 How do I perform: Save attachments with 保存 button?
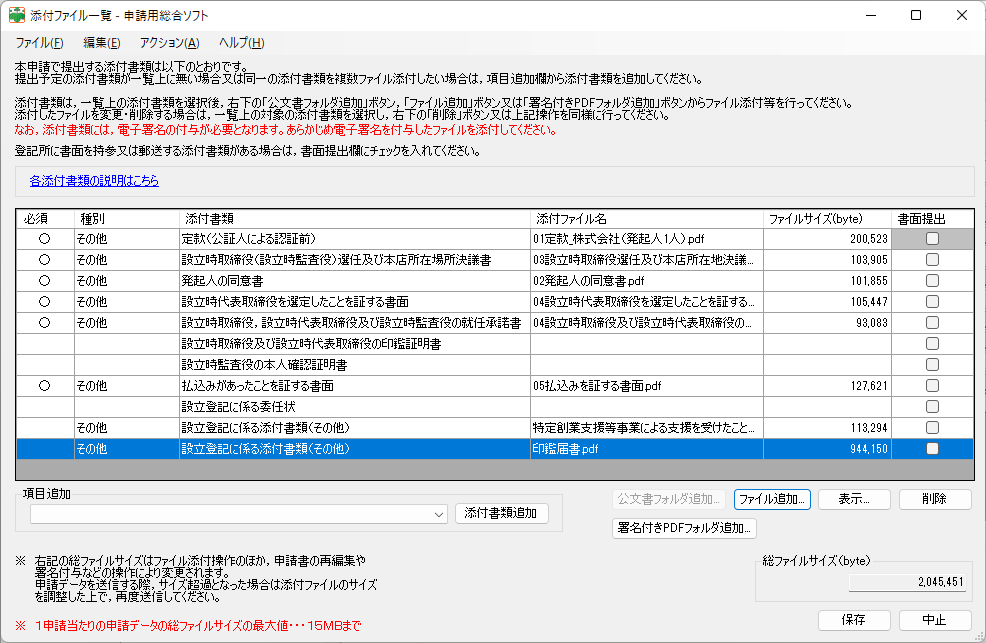(x=854, y=620)
